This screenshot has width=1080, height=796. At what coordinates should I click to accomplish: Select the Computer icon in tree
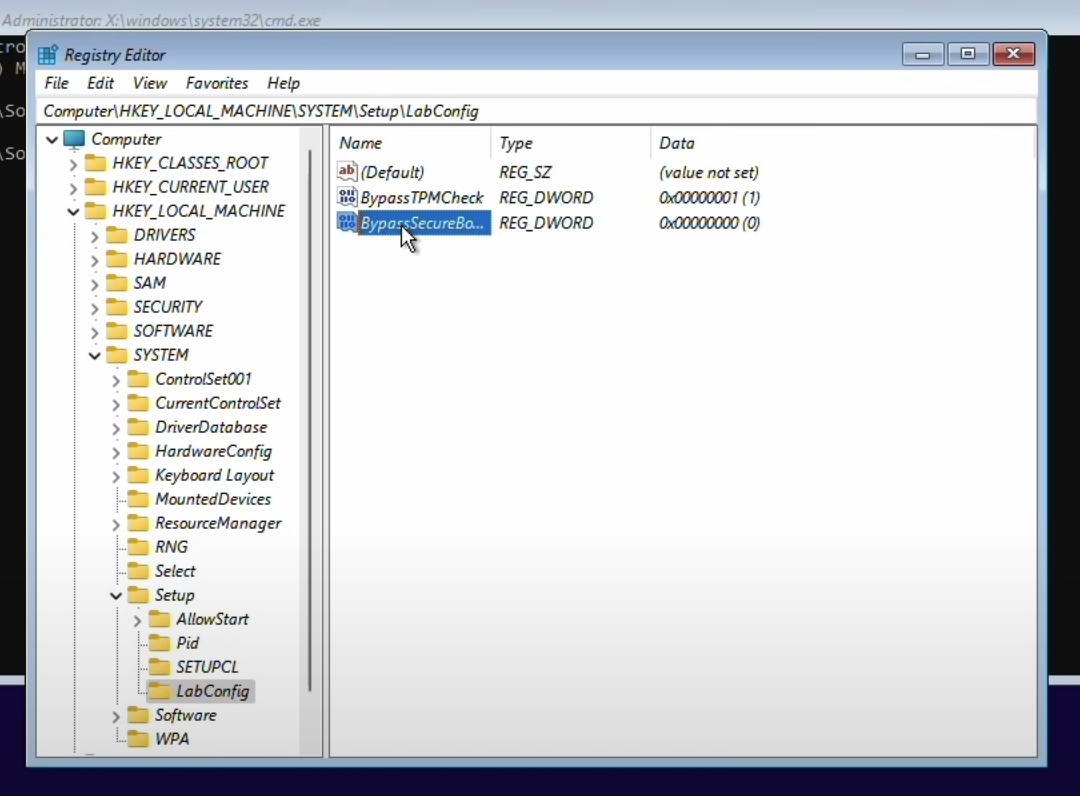[74, 139]
